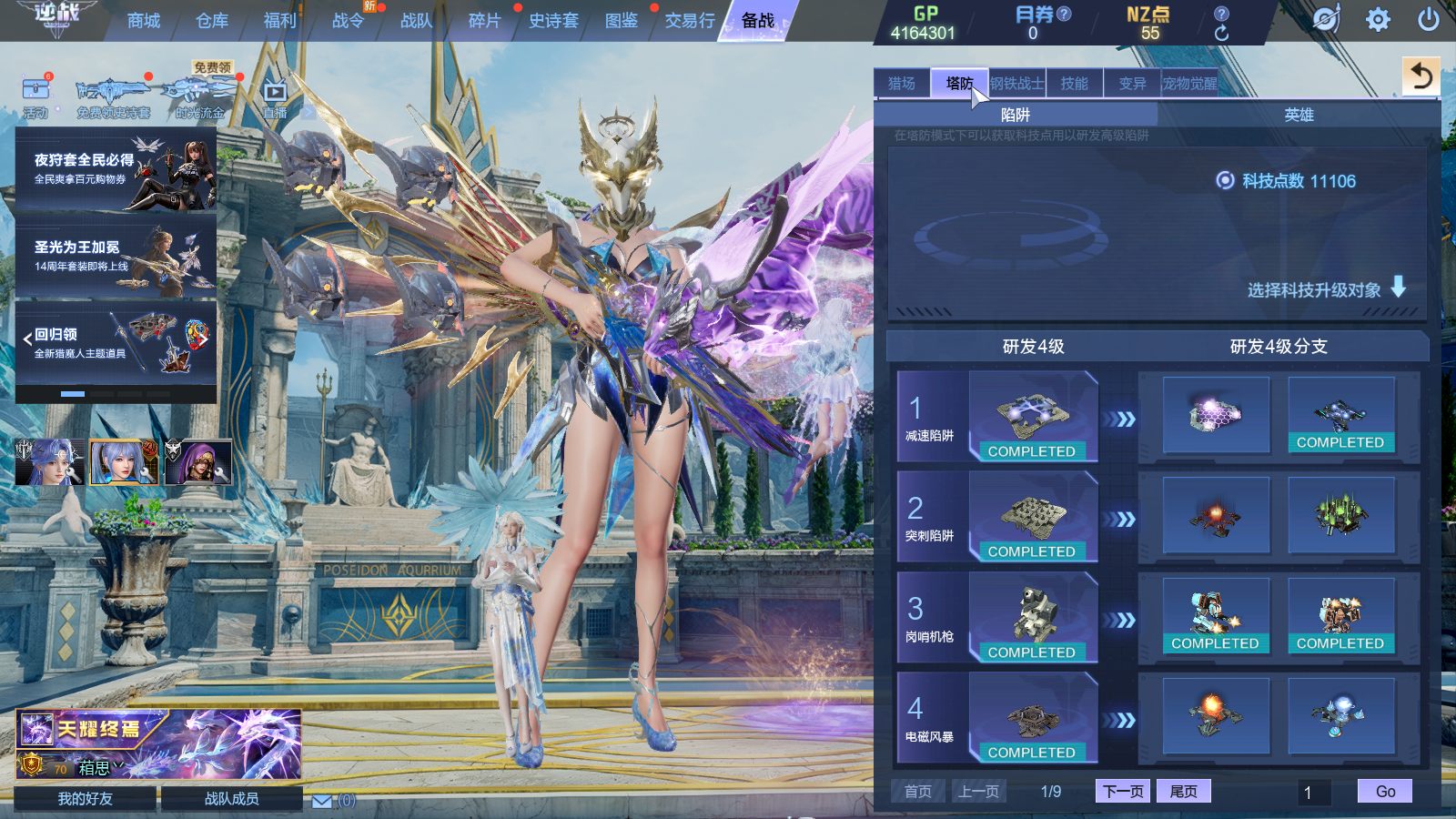Viewport: 1456px width, 819px height.
Task: Click the help icon above refresh
Action: (1221, 14)
